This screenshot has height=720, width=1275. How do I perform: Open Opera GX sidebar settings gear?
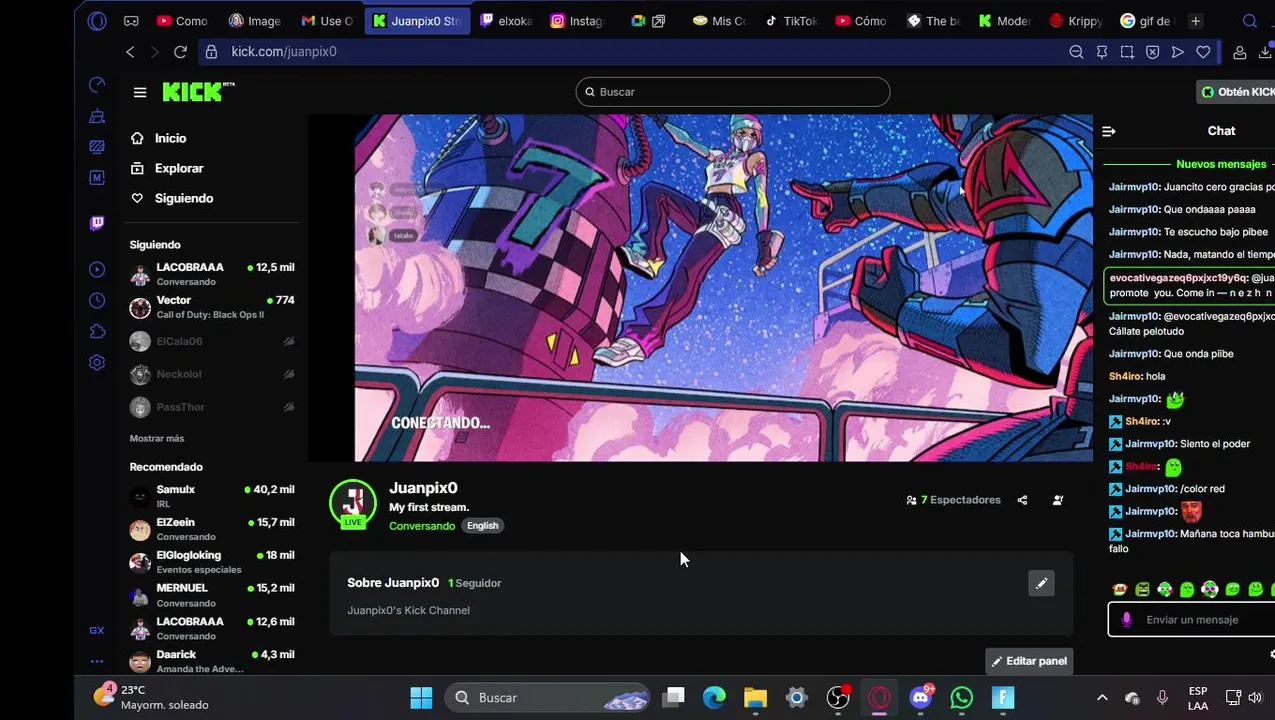point(97,363)
